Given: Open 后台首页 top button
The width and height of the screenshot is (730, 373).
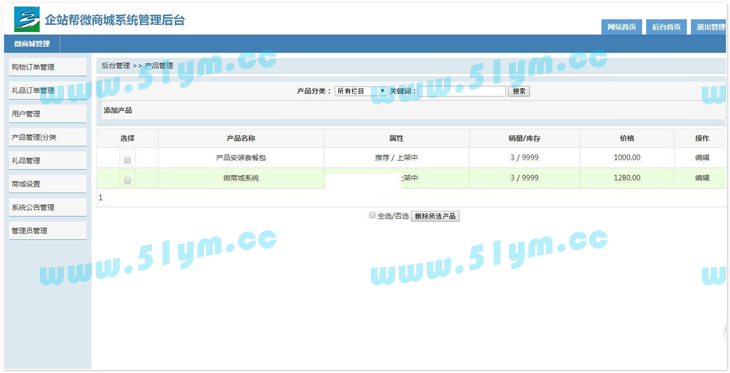Looking at the screenshot, I should coord(666,27).
